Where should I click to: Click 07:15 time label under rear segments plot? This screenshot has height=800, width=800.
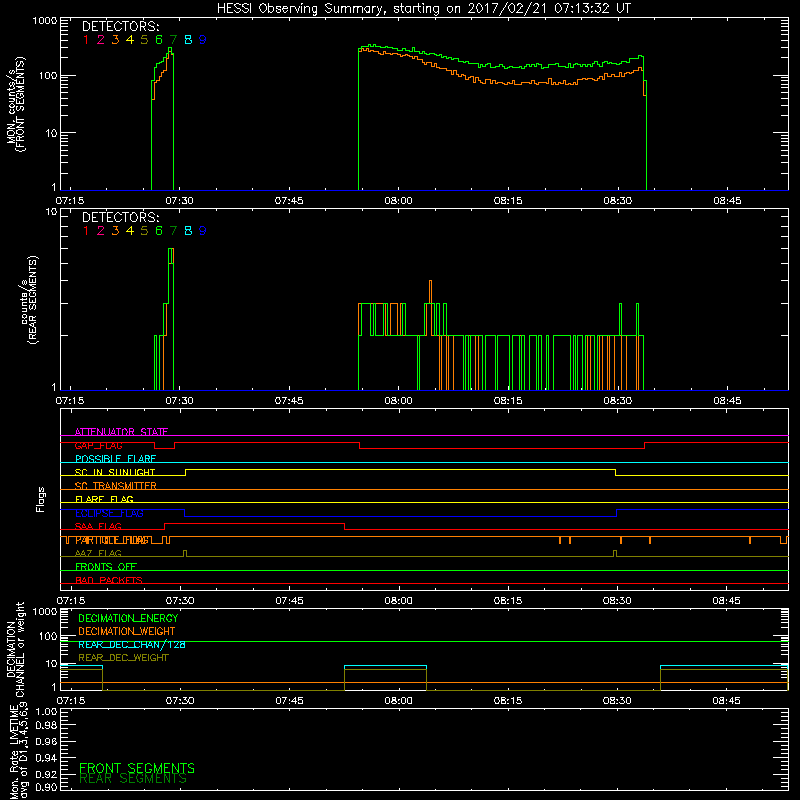[70, 401]
